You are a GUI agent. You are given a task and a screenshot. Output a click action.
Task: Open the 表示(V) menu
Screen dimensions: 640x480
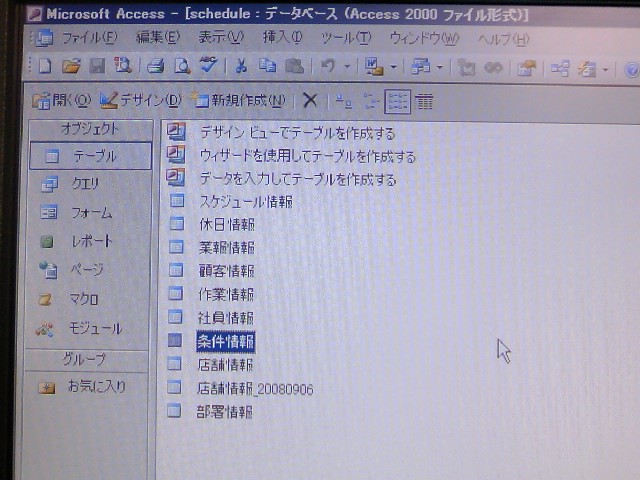221,38
